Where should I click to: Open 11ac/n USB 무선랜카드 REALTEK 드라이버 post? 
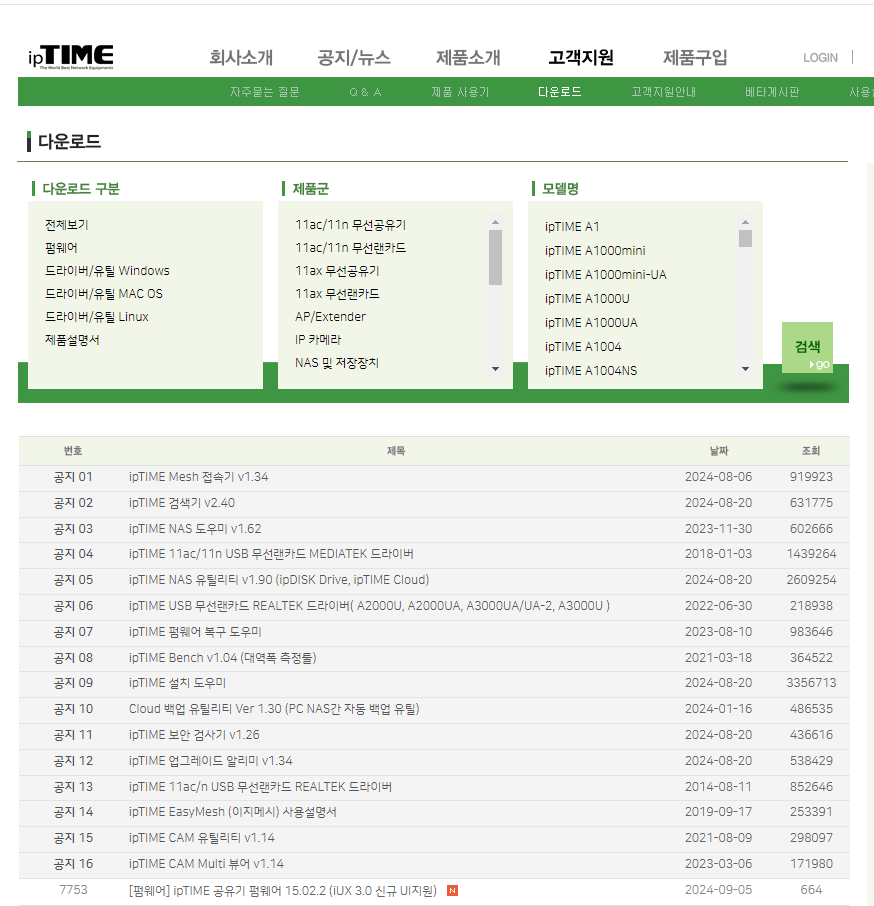point(260,787)
